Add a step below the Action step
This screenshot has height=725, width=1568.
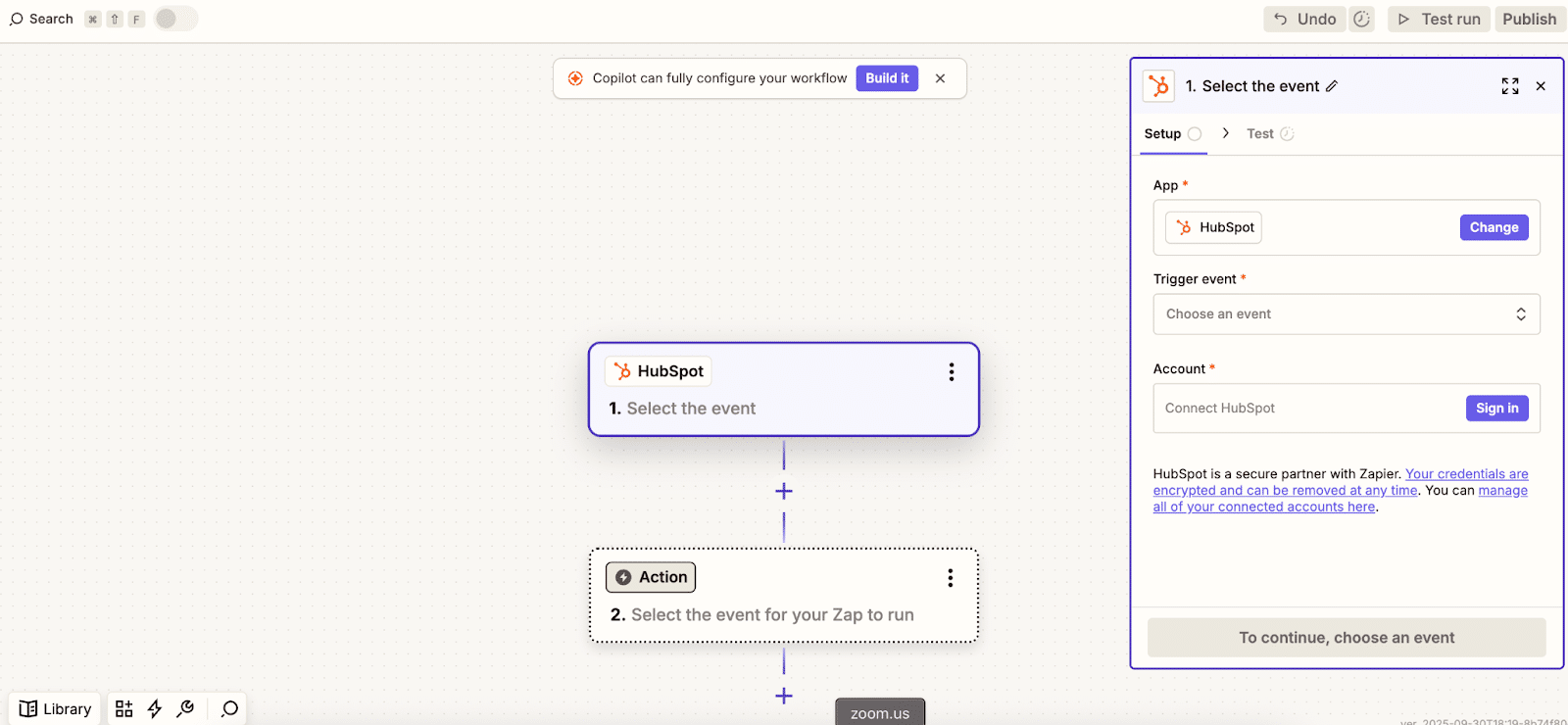click(784, 696)
